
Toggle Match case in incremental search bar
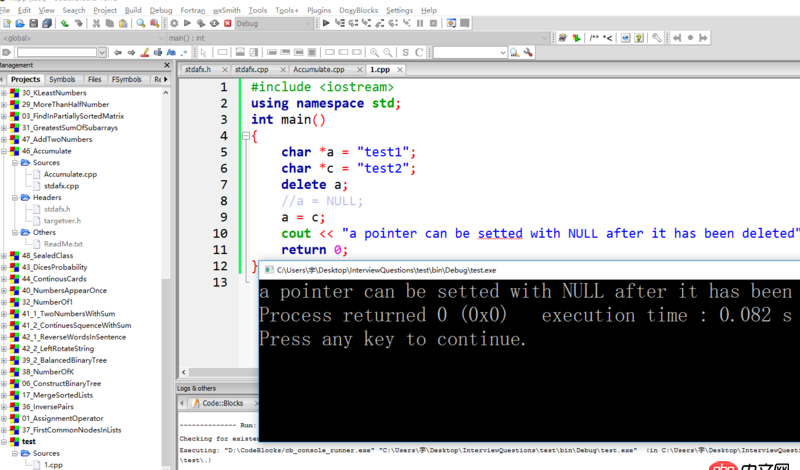pyautogui.click(x=171, y=53)
